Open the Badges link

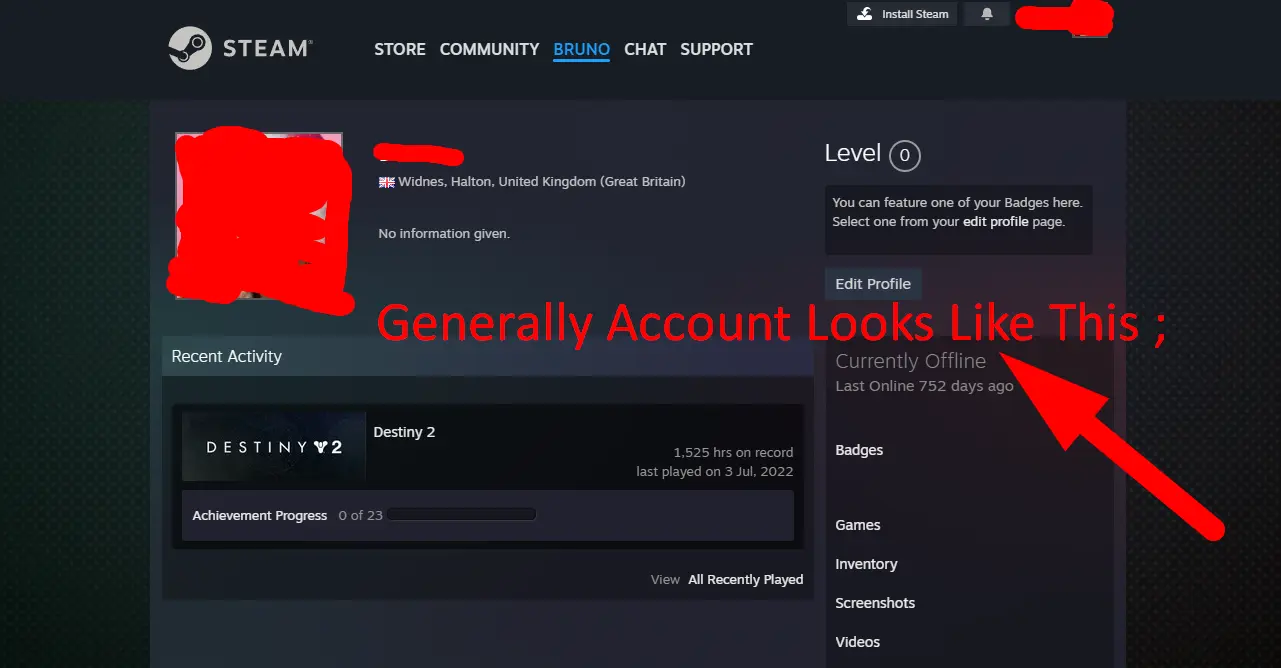click(859, 450)
